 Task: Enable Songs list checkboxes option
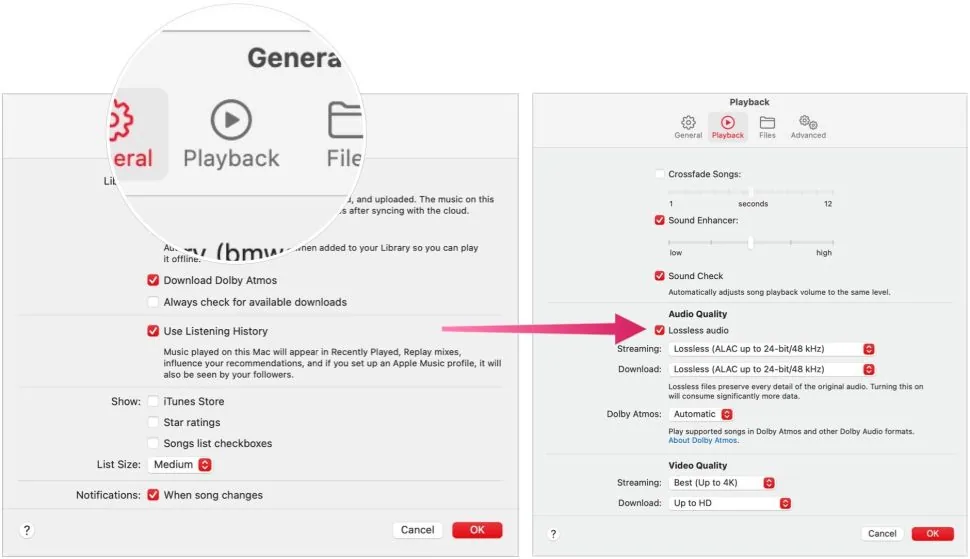(x=153, y=443)
